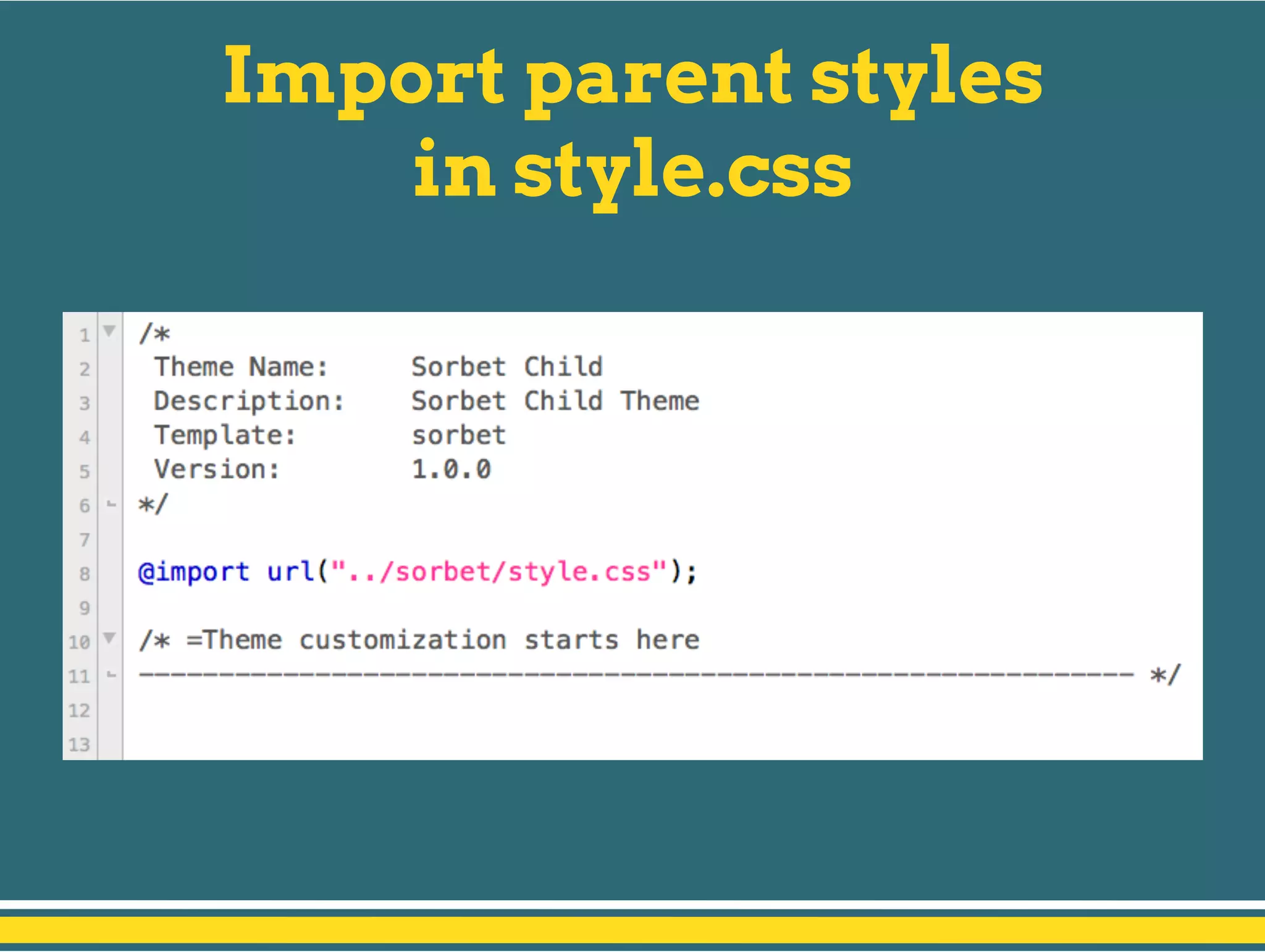1265x952 pixels.
Task: Click the '@import' keyword
Action: (194, 572)
